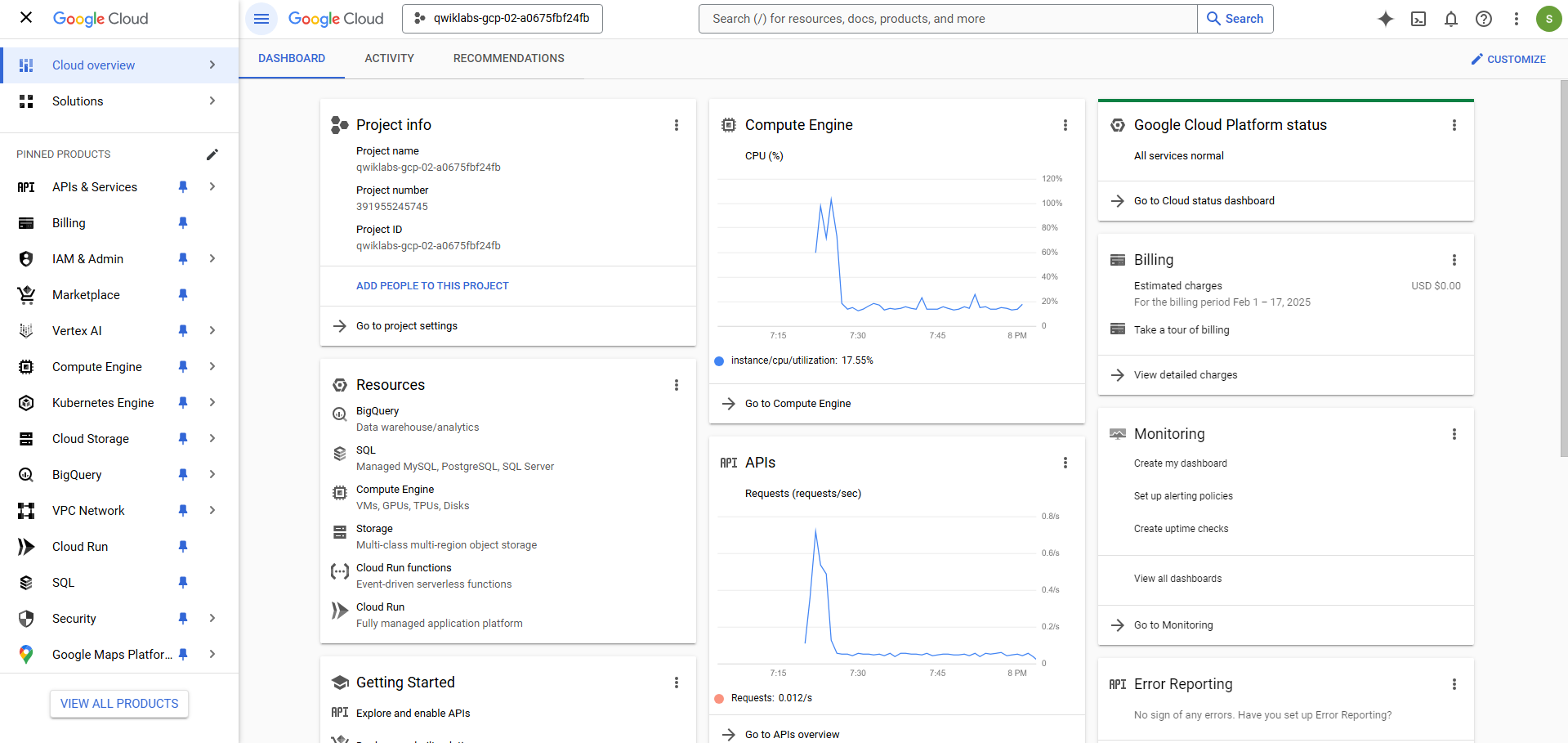The image size is (1568, 743).
Task: Unpin SQL pin toggle
Action: (x=183, y=583)
